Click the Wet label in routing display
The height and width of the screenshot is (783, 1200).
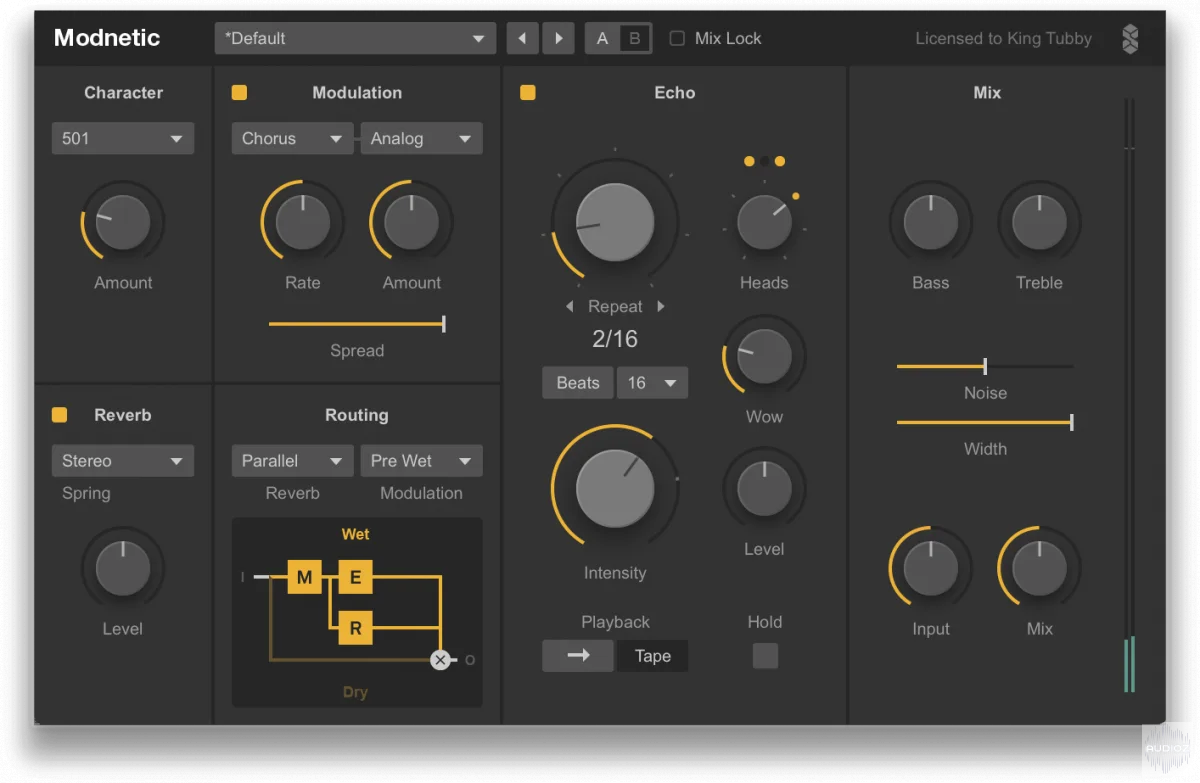point(355,534)
